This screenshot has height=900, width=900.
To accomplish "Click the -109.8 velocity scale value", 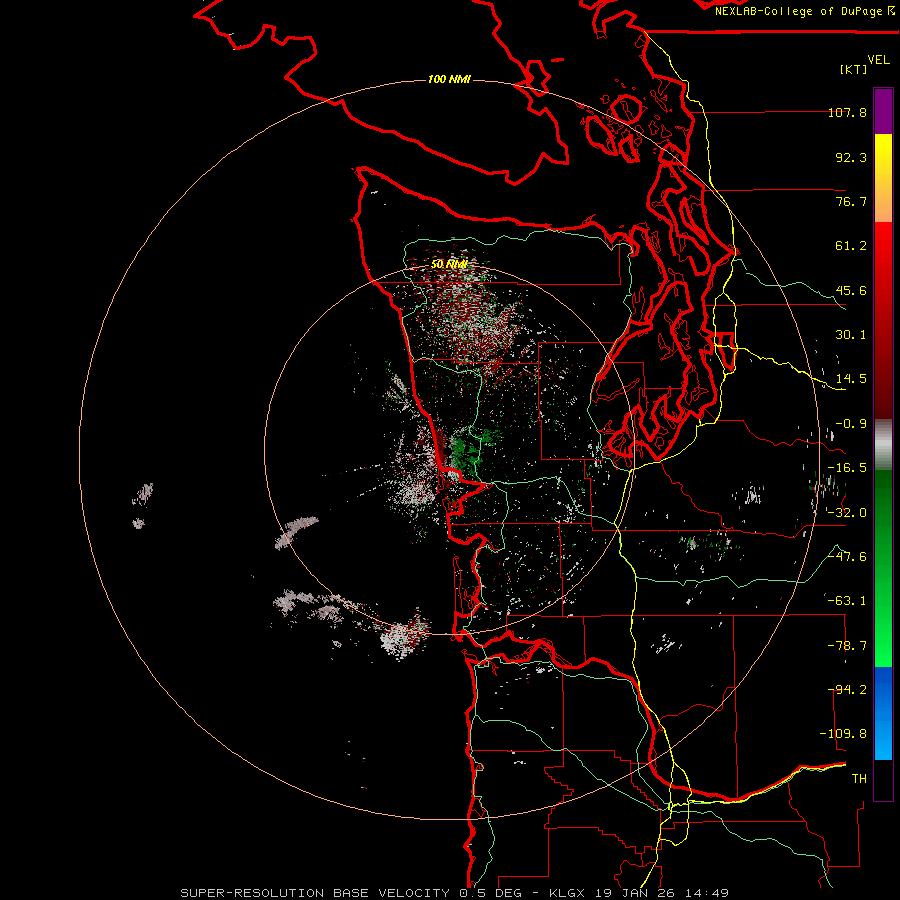I will [x=843, y=734].
